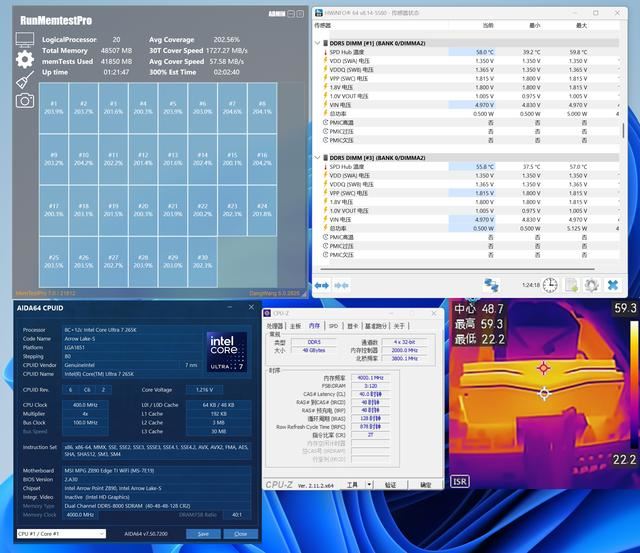The width and height of the screenshot is (640, 553).
Task: Minimize RunMemtestPro using its title bar button
Action: [291, 14]
